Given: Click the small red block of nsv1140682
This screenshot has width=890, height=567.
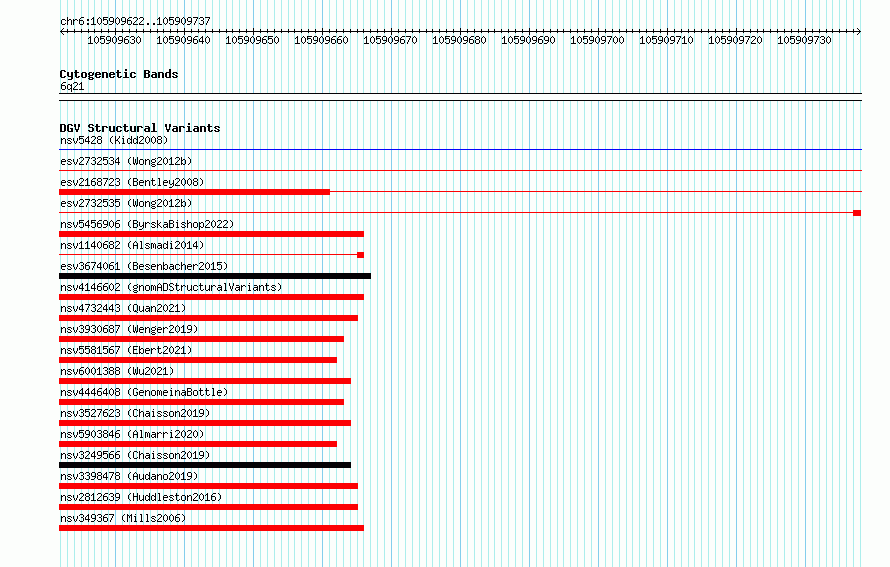Looking at the screenshot, I should (360, 255).
